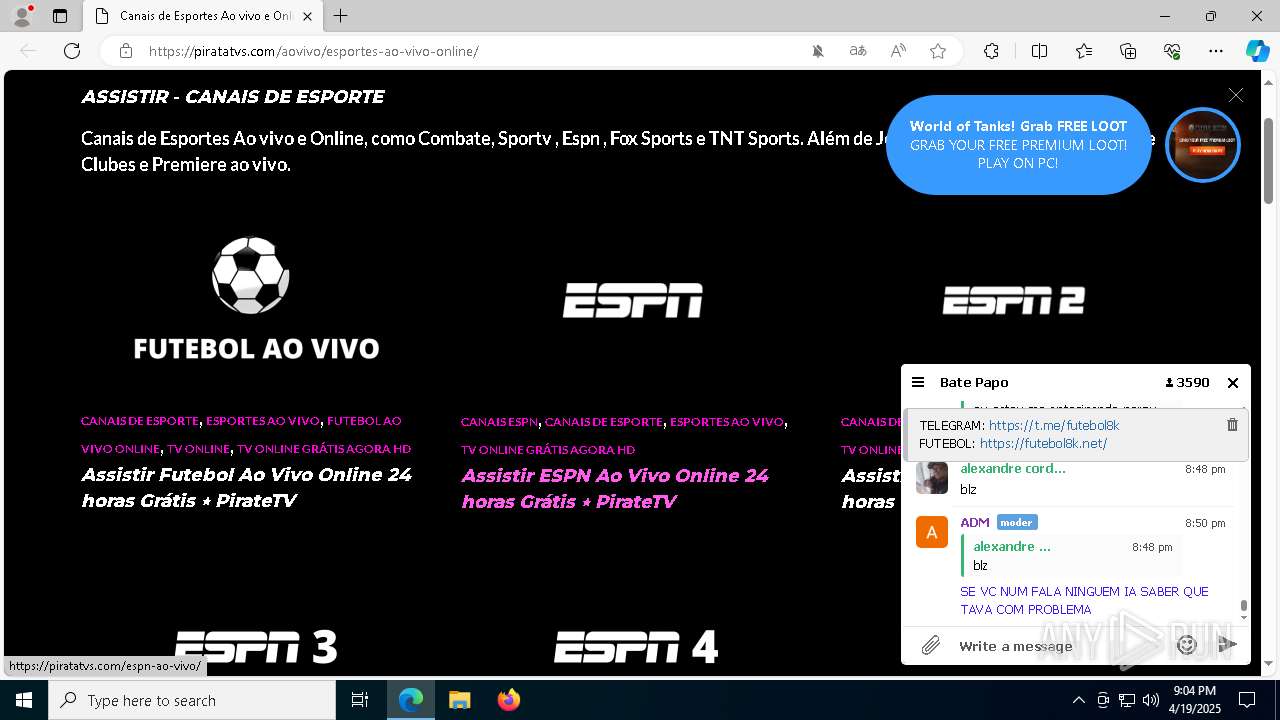Click the chat scrollbar thumb
Image resolution: width=1280 pixels, height=720 pixels.
(1244, 606)
